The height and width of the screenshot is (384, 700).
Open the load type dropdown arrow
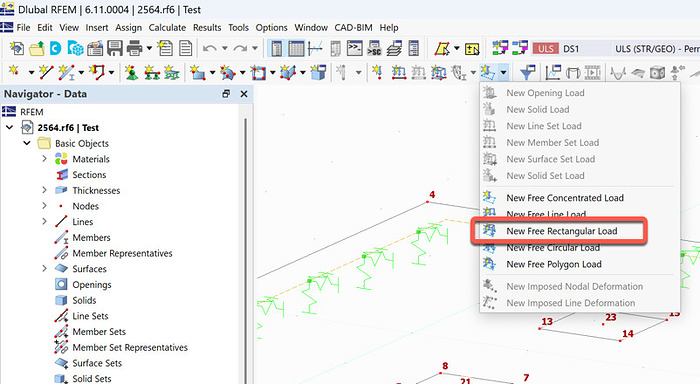504,72
